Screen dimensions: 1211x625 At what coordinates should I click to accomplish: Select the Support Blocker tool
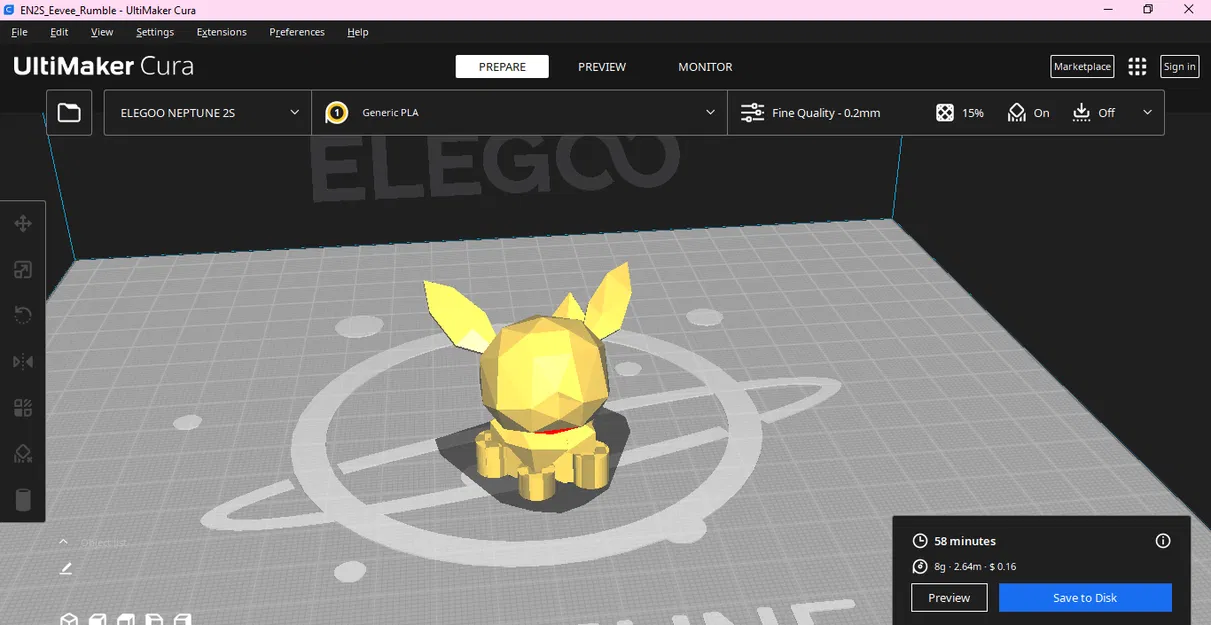[x=23, y=453]
